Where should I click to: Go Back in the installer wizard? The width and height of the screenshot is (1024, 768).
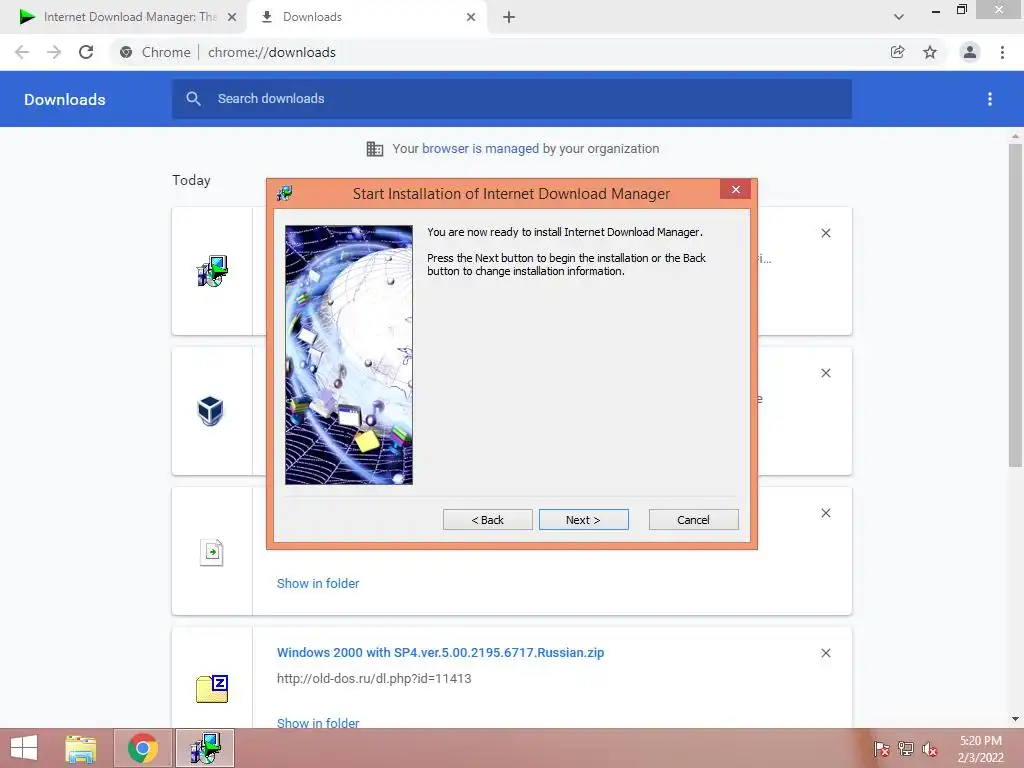(487, 520)
